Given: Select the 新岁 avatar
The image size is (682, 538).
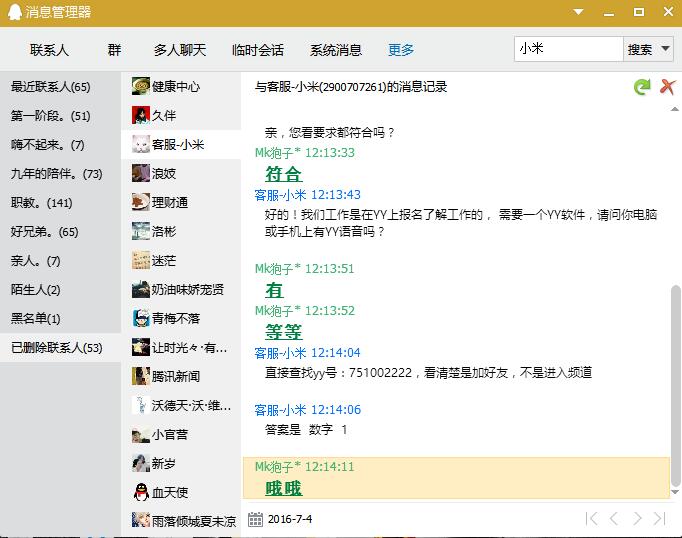Looking at the screenshot, I should pyautogui.click(x=140, y=463).
